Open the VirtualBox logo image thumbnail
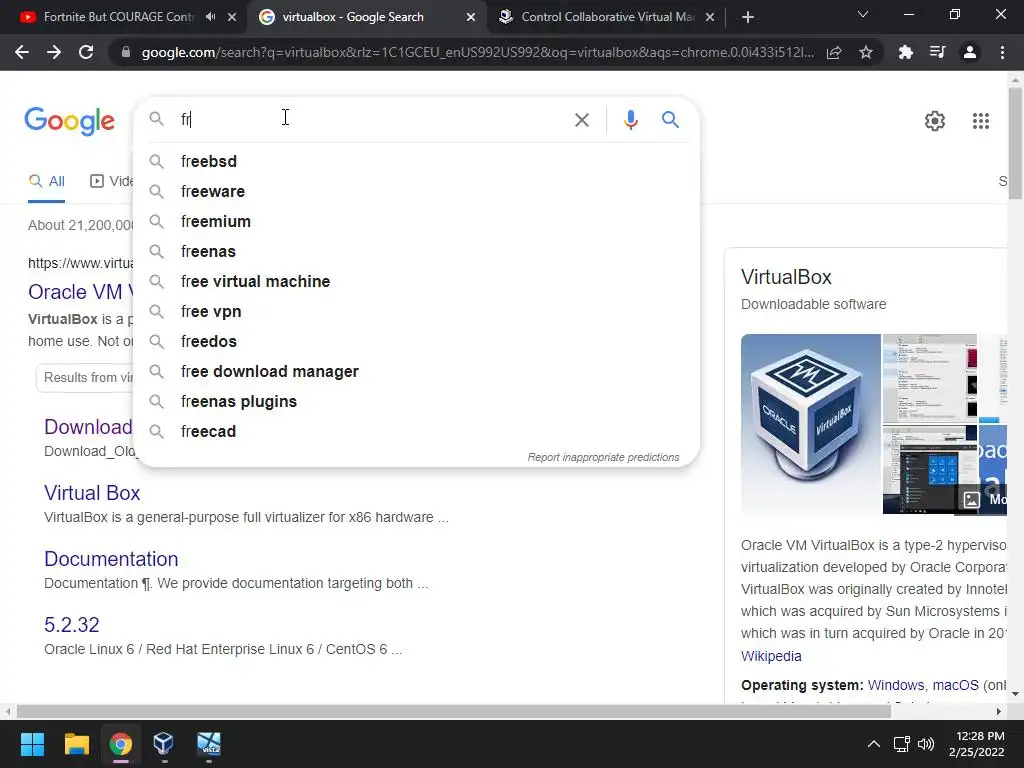The width and height of the screenshot is (1024, 768). 810,424
